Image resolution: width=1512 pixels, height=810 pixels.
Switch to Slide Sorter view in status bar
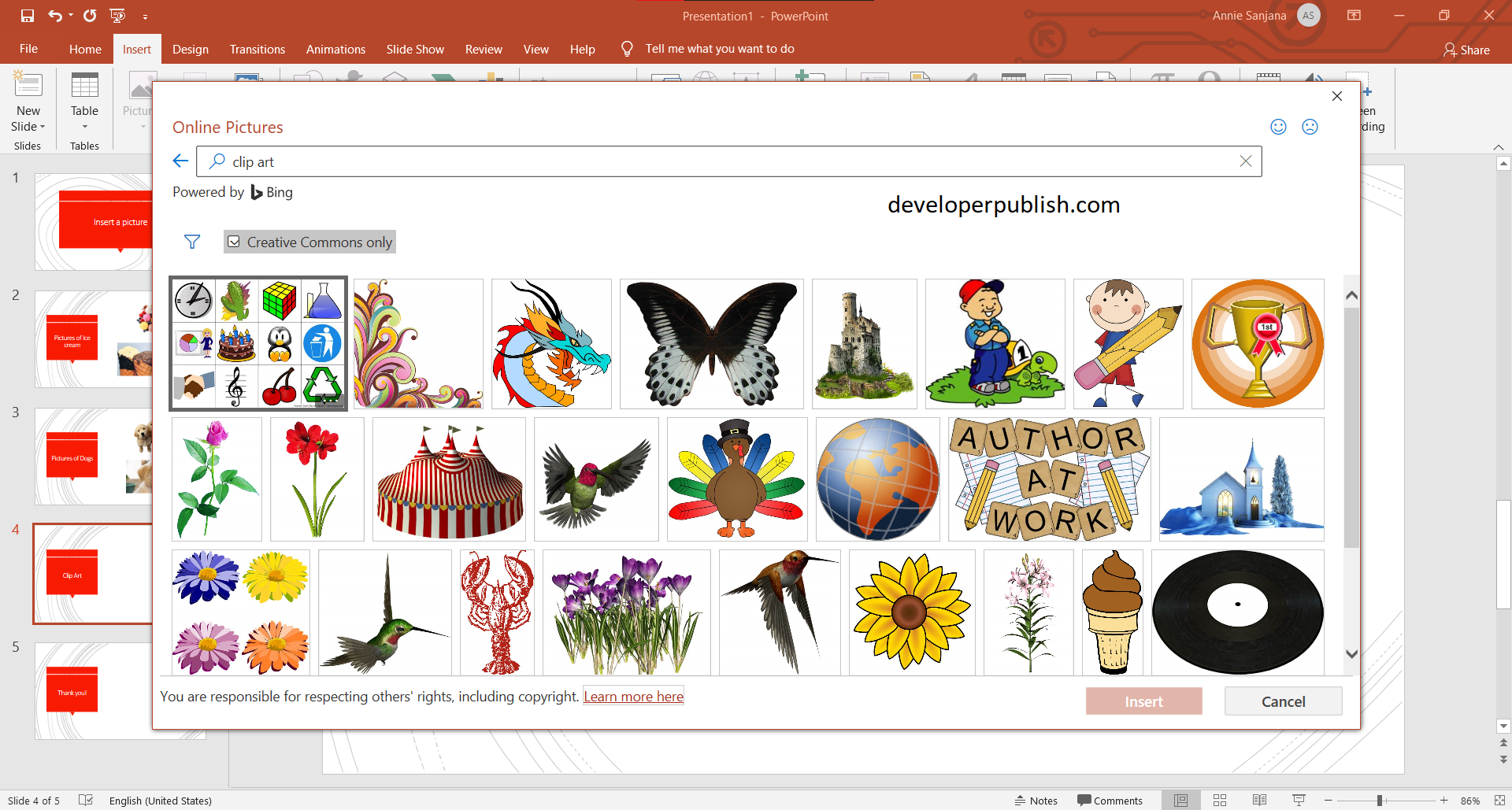[x=1220, y=800]
